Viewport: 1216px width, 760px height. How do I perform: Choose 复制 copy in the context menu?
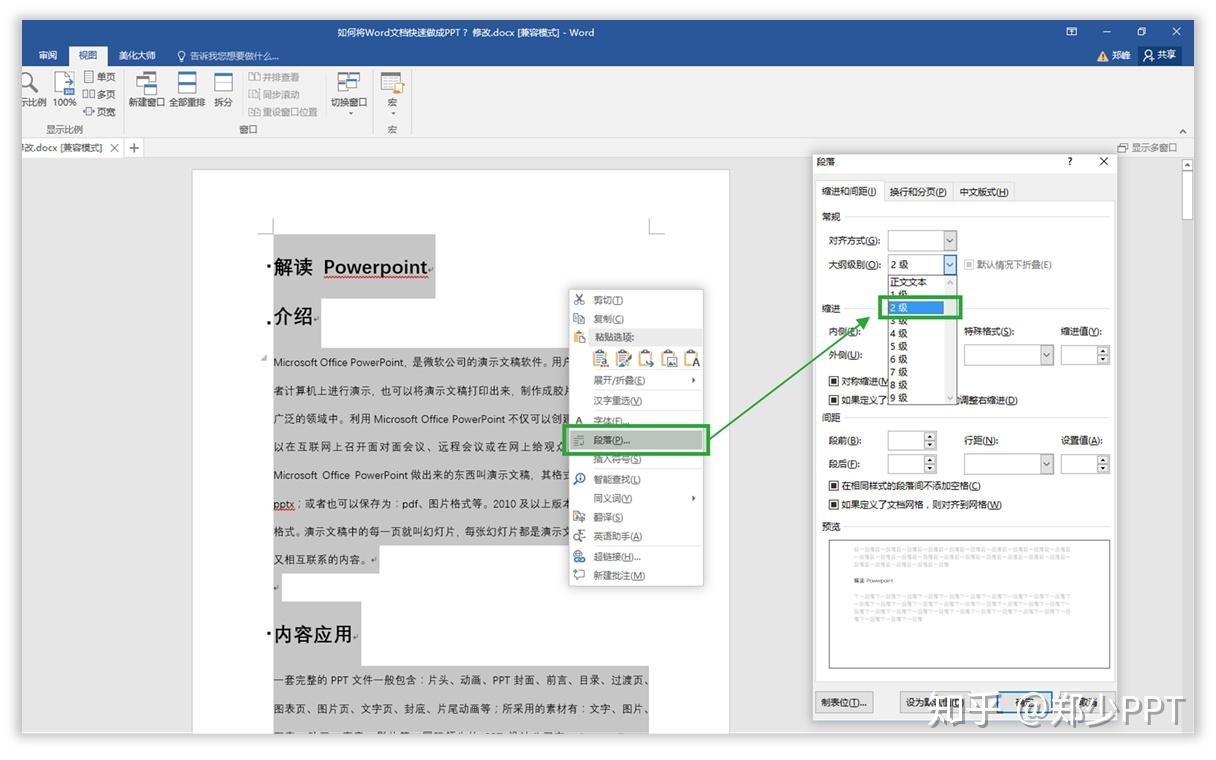coord(637,319)
